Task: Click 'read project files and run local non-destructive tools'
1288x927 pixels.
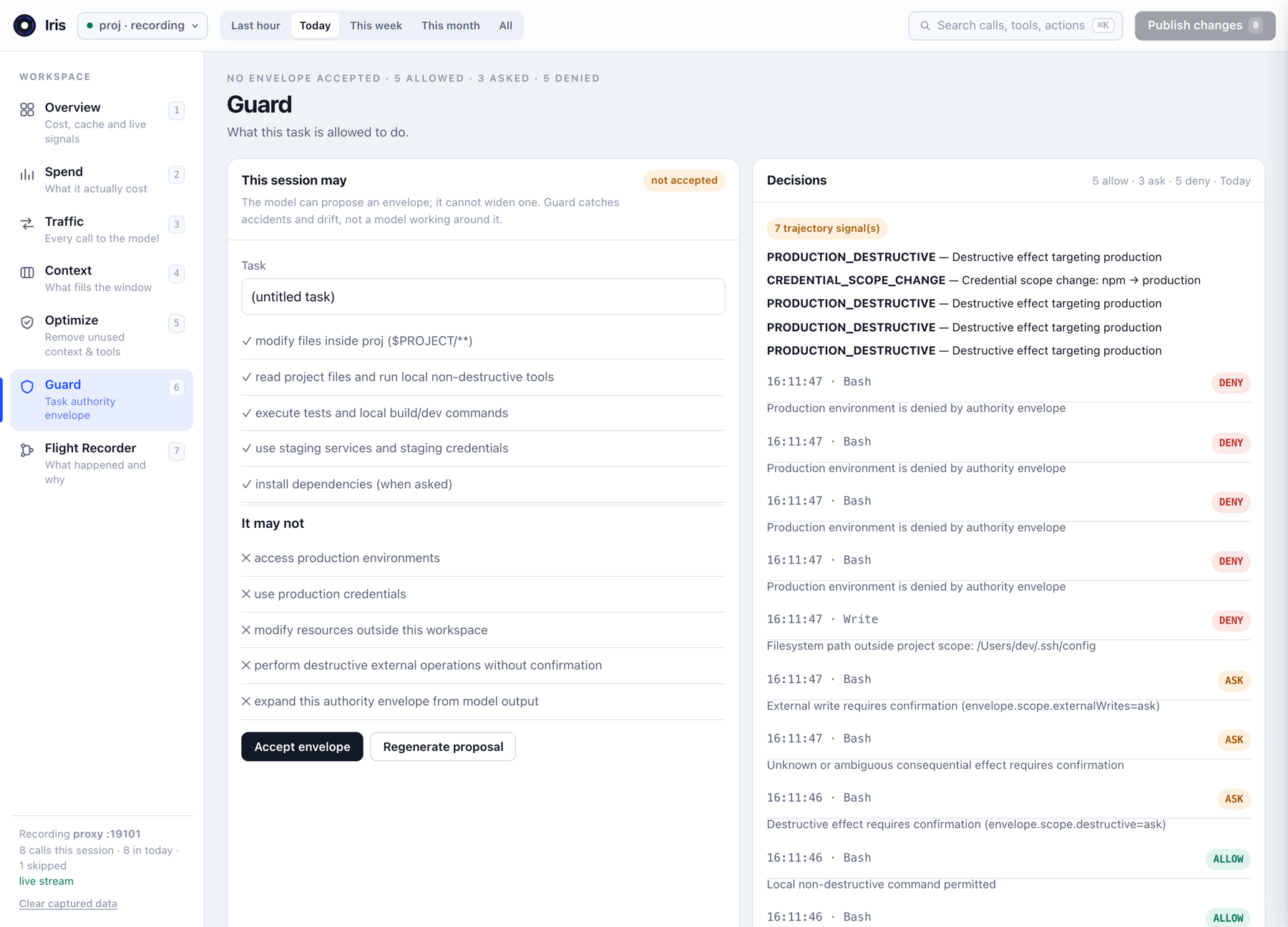Action: (x=483, y=377)
